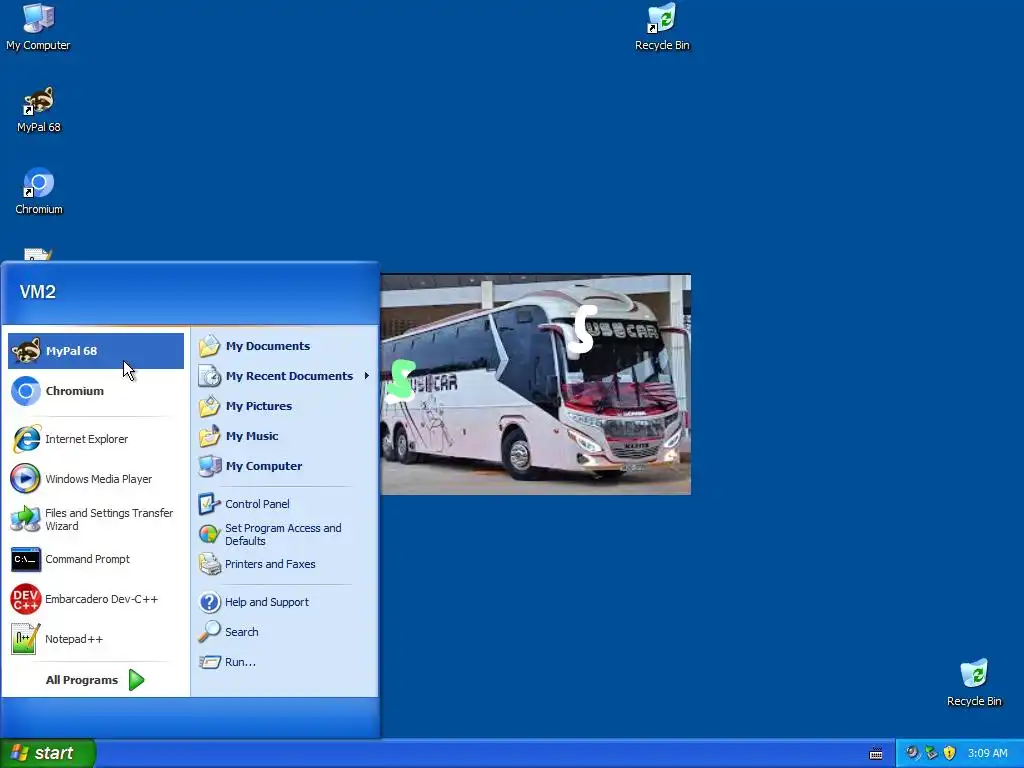Launch Embarcadero Dev-C++
This screenshot has height=768, width=1024.
[96, 599]
